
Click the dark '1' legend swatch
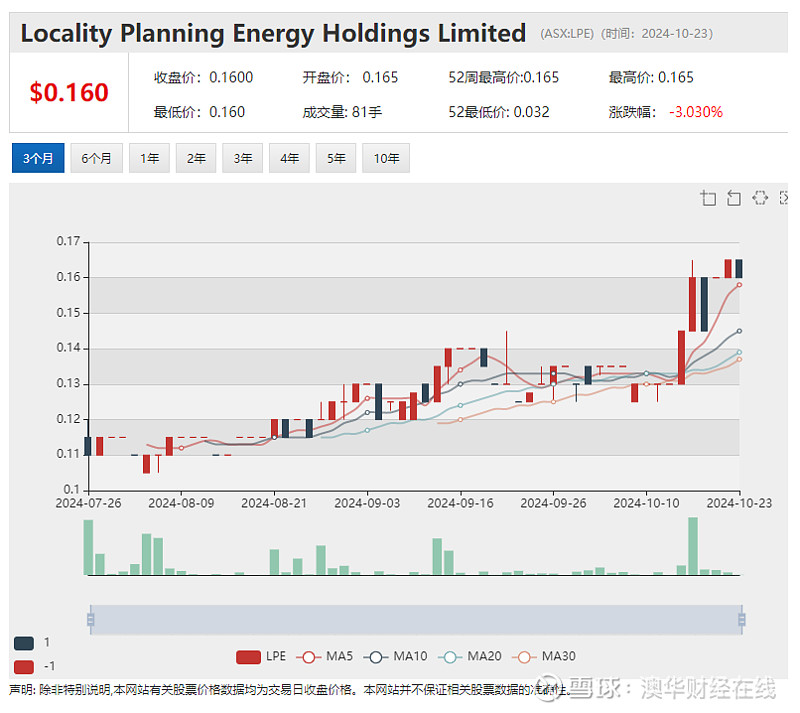click(x=22, y=643)
